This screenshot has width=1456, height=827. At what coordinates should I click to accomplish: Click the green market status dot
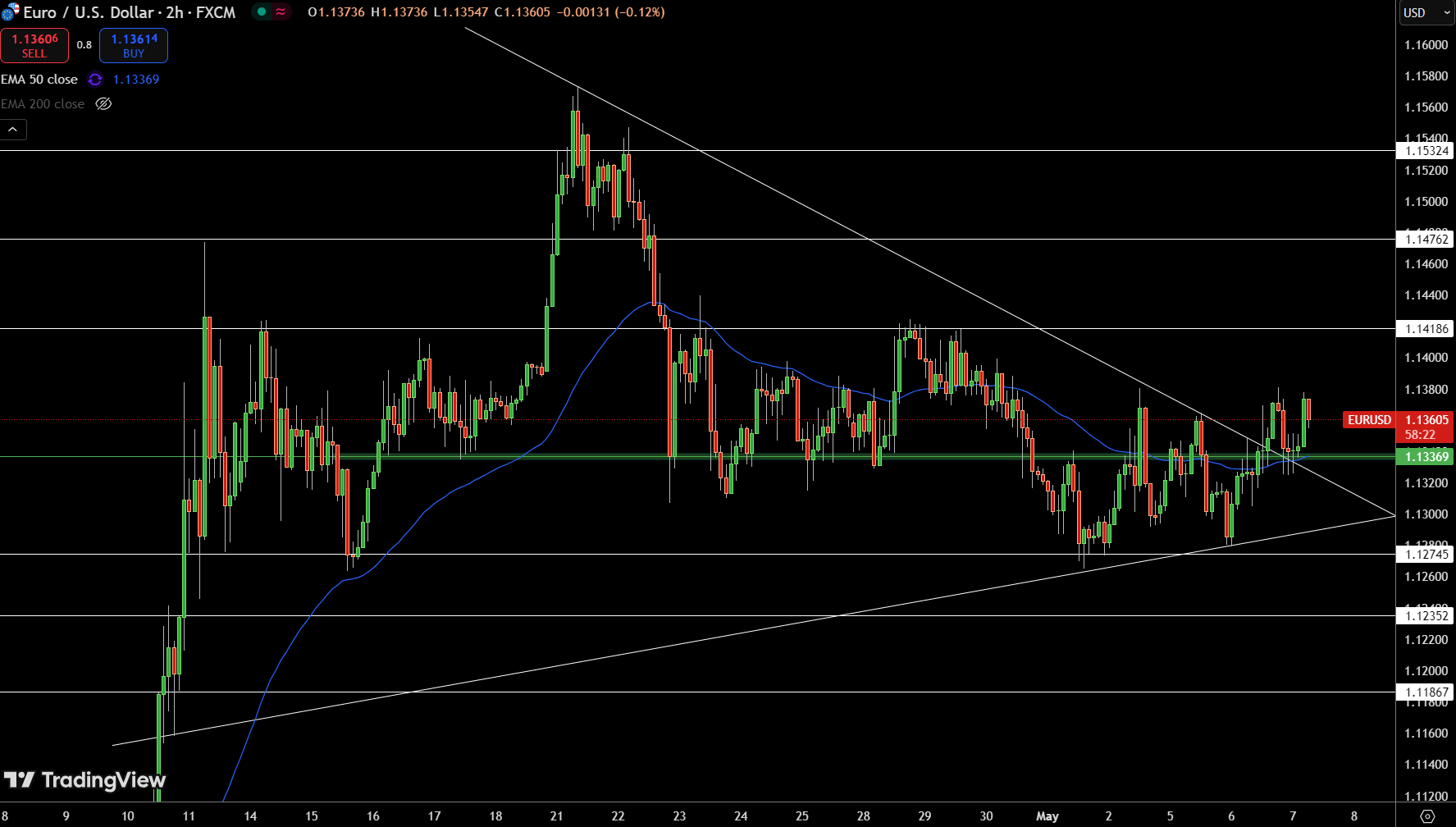[x=262, y=12]
